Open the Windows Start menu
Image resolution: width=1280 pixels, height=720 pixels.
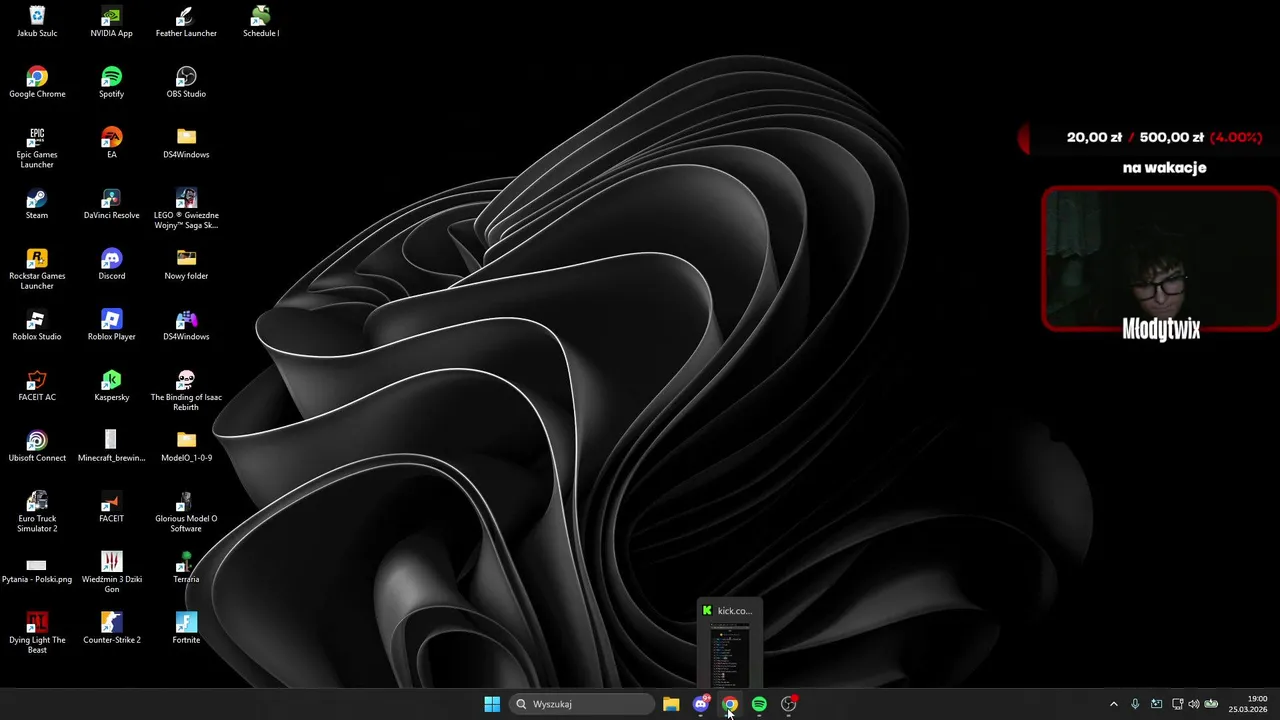coord(492,704)
